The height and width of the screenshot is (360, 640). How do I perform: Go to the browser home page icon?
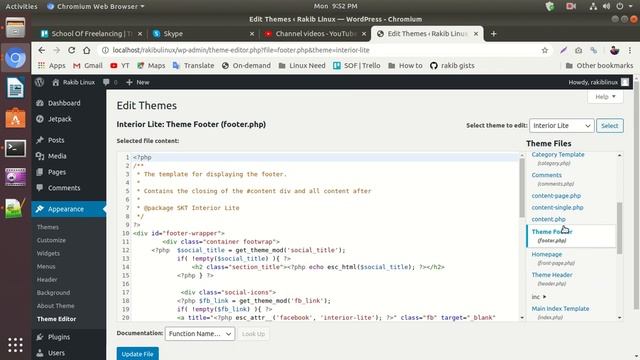tap(87, 50)
